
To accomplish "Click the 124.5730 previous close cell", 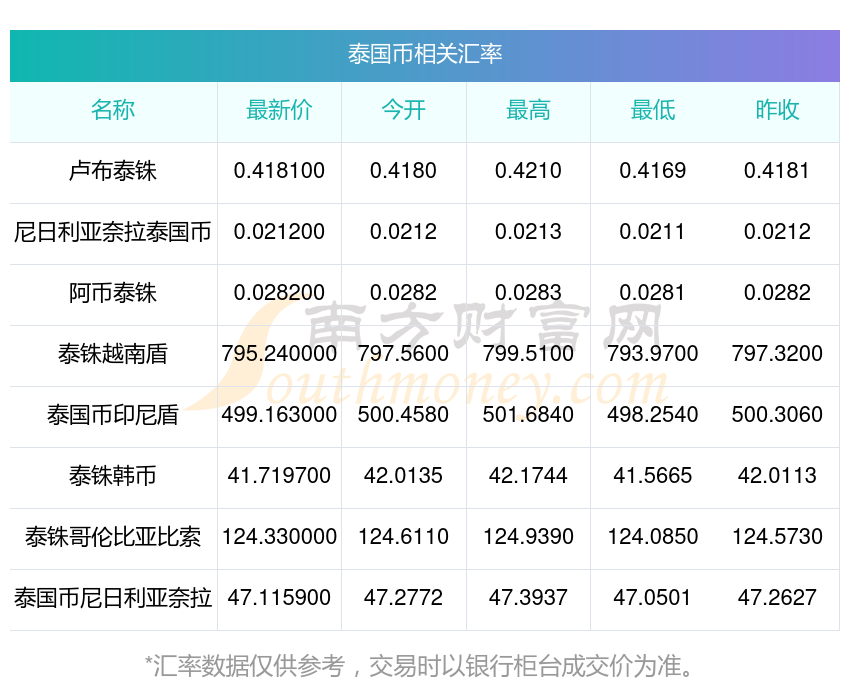I will (777, 537).
